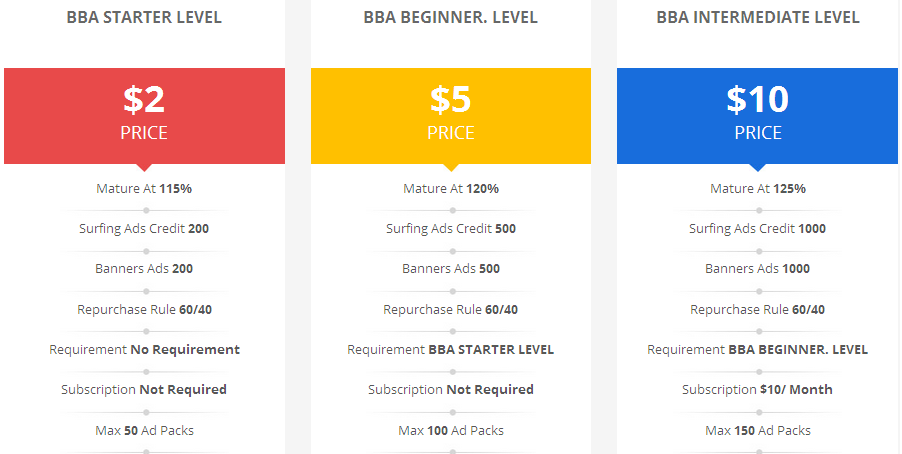Click "Banners Ads 200" in the Starter plan
This screenshot has height=454, width=902.
coord(144,268)
